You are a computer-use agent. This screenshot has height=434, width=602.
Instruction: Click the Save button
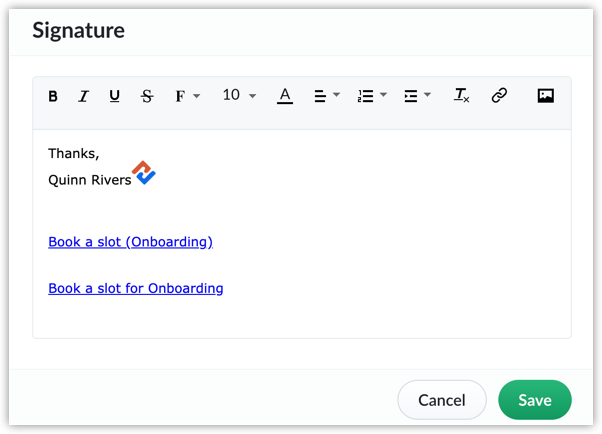pyautogui.click(x=534, y=400)
